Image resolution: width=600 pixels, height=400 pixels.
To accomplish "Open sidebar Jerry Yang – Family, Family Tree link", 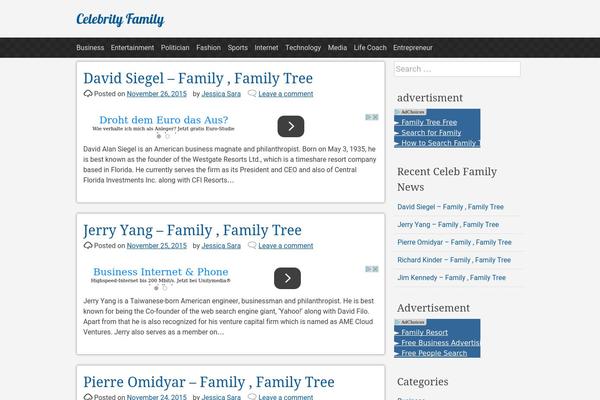I will [x=448, y=225].
